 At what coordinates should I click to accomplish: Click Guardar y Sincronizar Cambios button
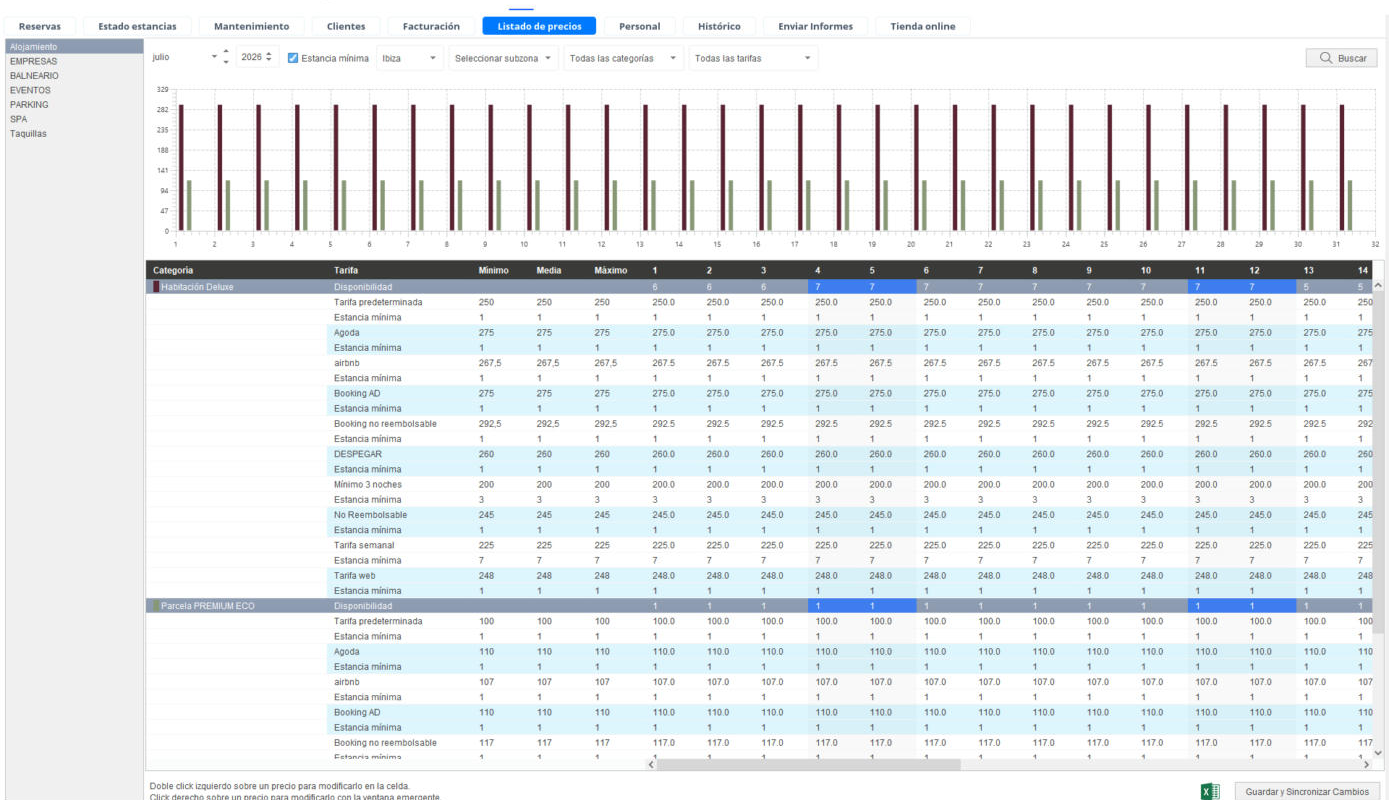click(1307, 792)
